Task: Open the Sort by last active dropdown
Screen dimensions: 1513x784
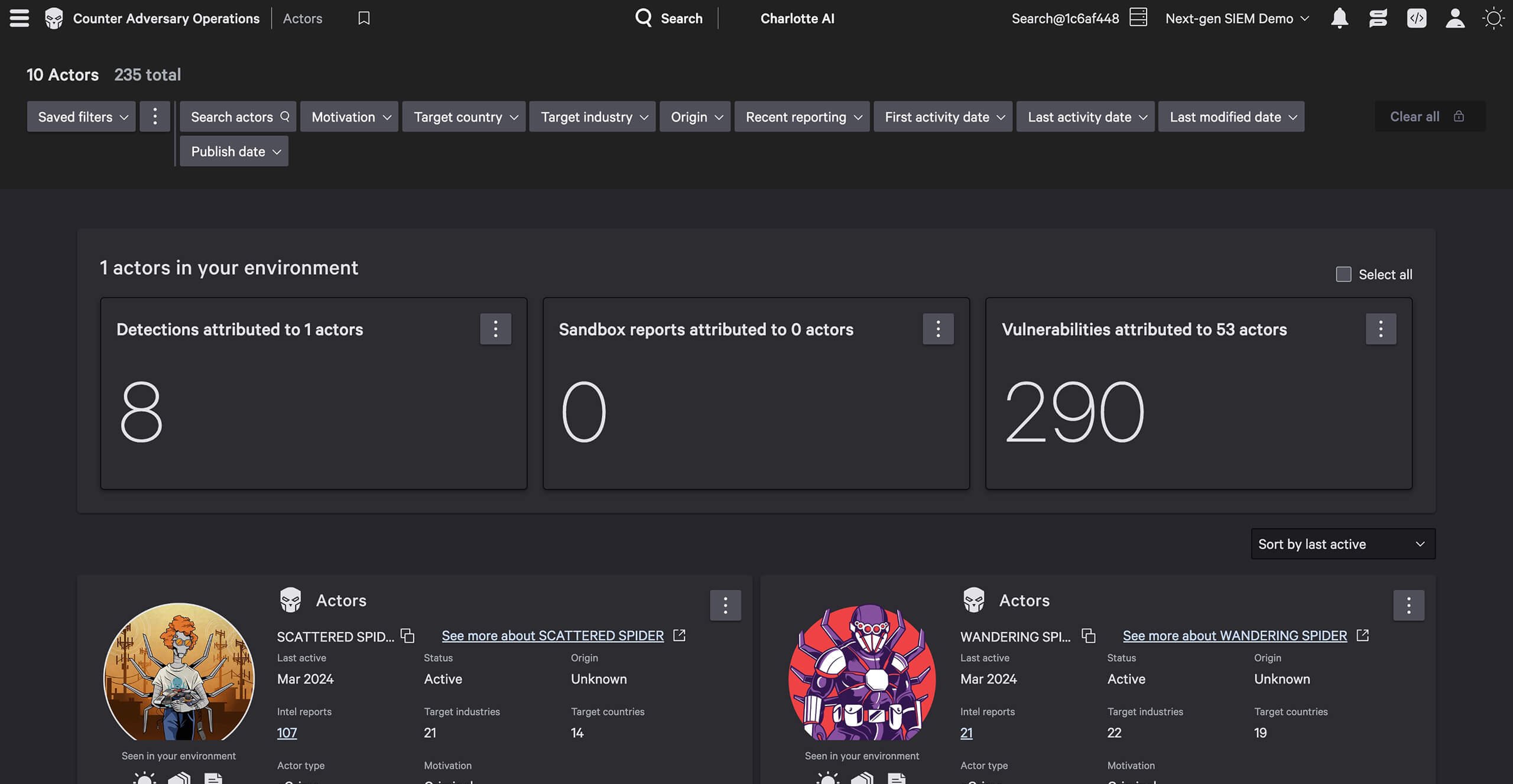Action: coord(1343,544)
